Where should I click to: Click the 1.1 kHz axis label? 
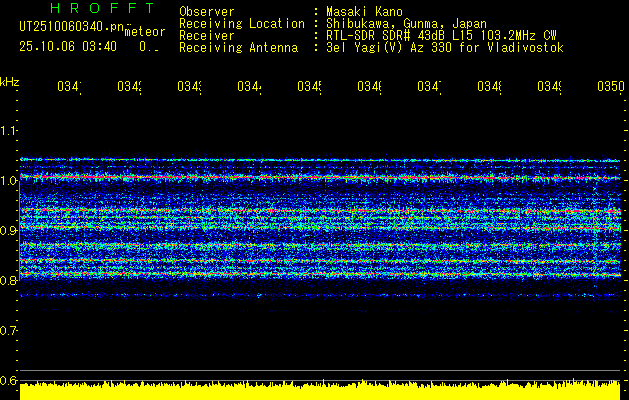8,130
